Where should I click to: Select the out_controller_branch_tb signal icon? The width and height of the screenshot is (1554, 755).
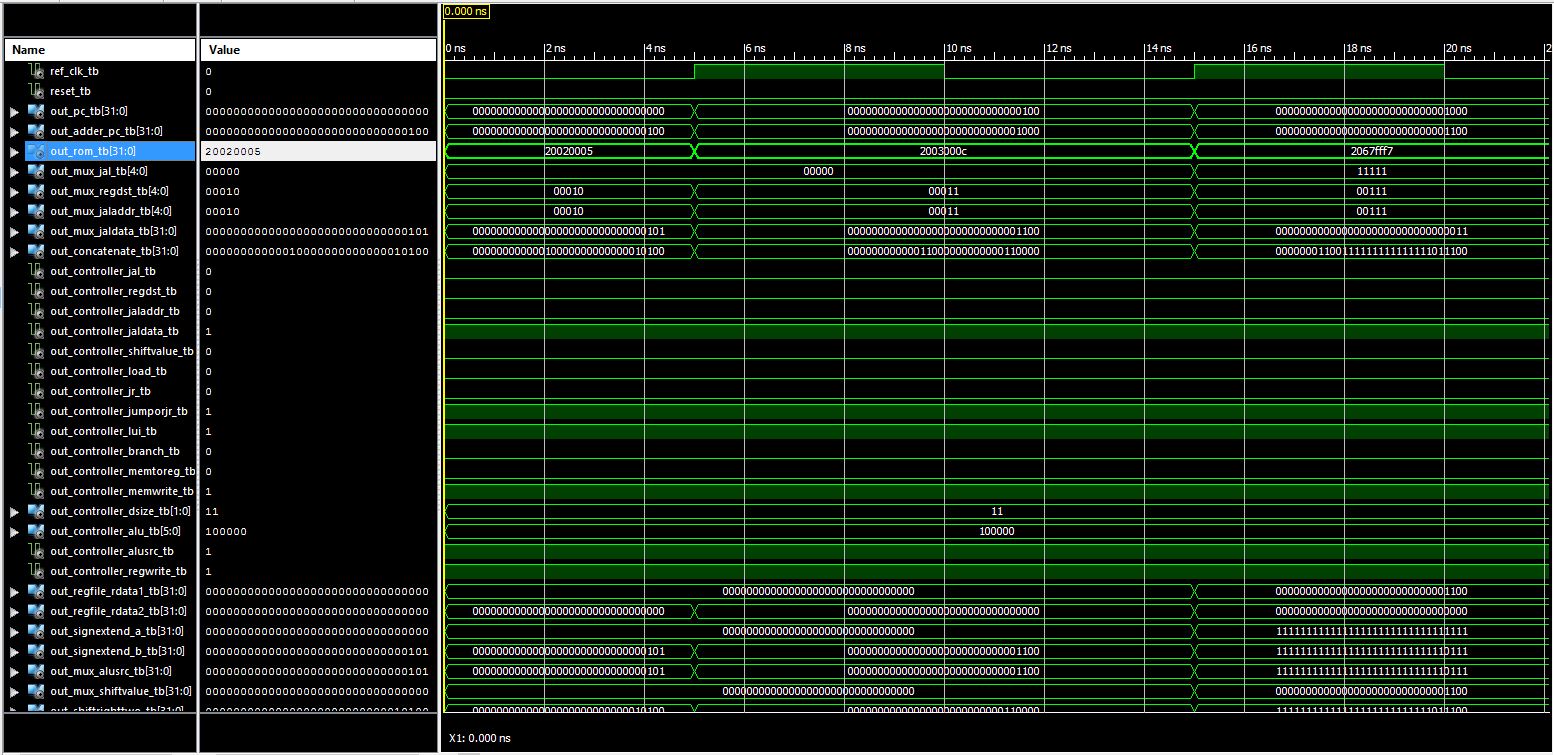(x=37, y=451)
